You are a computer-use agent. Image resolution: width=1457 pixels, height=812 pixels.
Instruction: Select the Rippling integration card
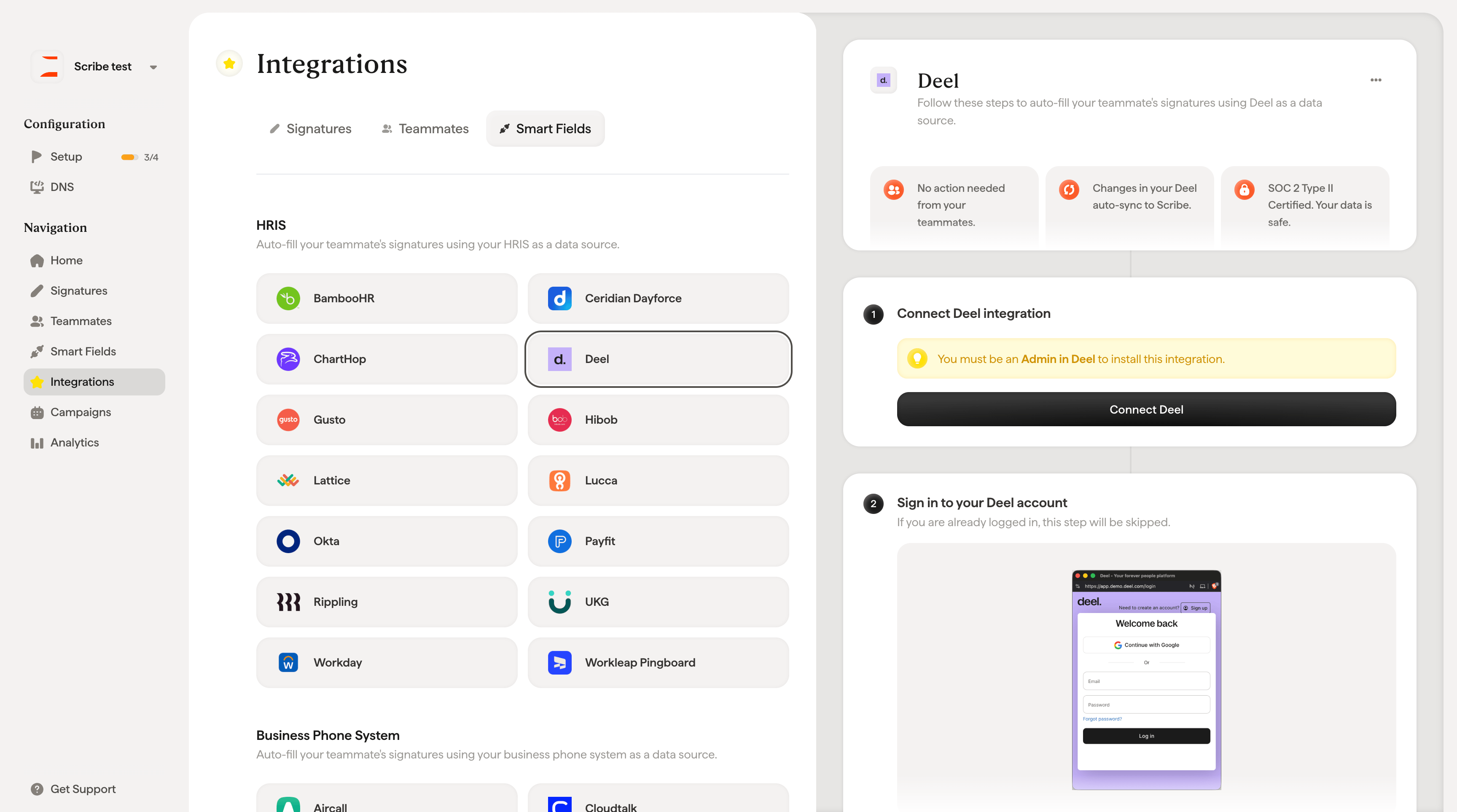387,602
